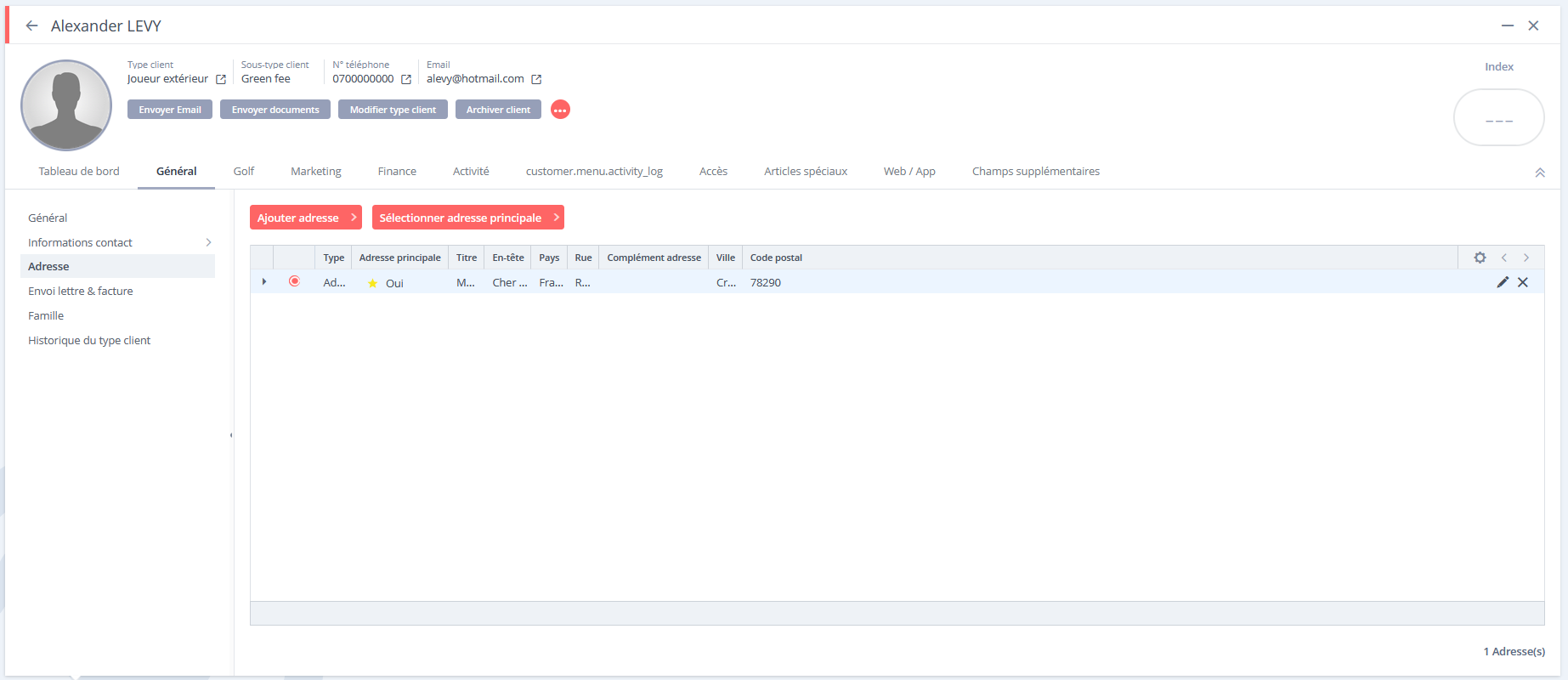
Task: Switch to Tableau de bord tab
Action: [79, 171]
